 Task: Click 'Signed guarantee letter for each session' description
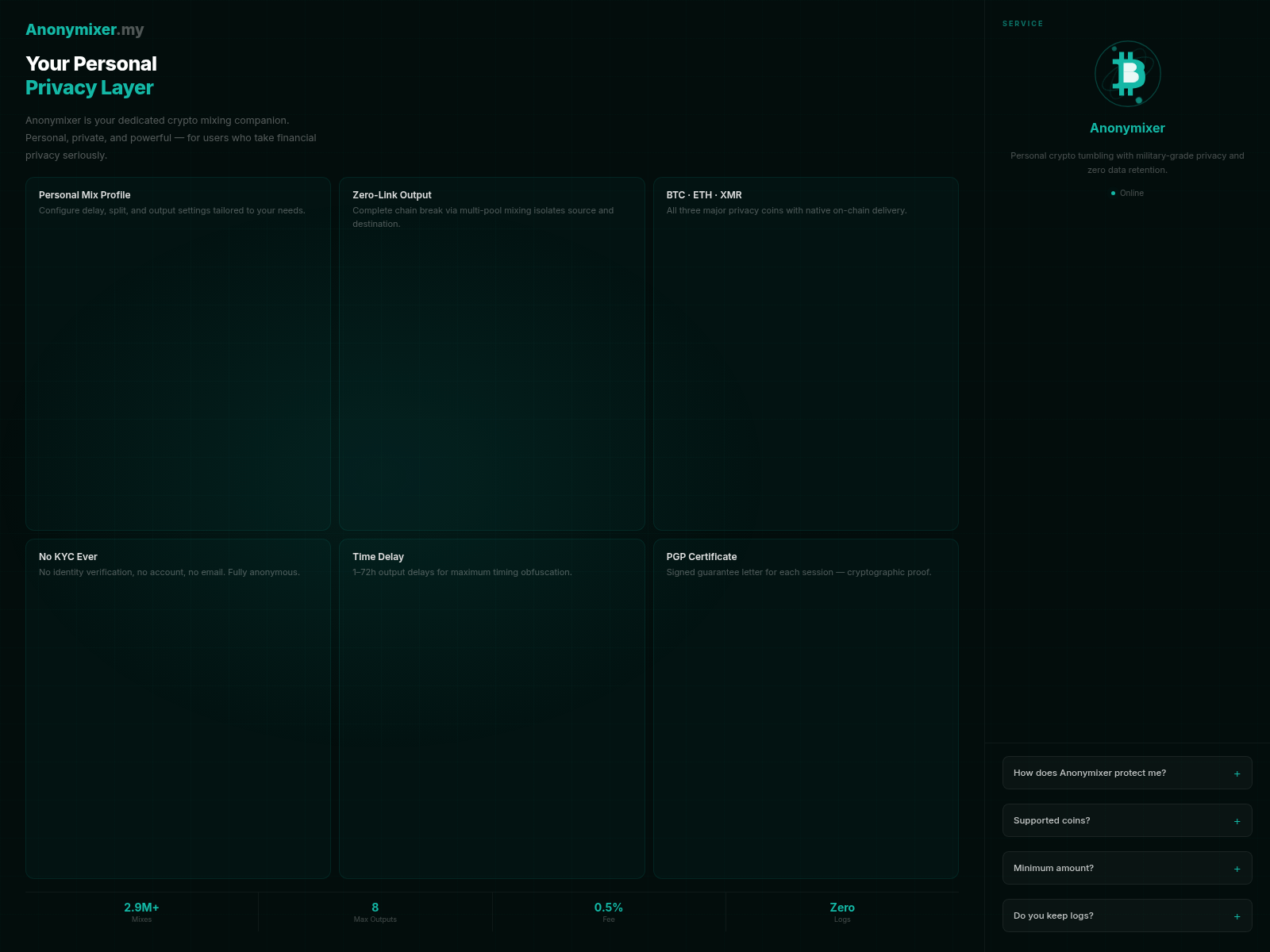799,572
